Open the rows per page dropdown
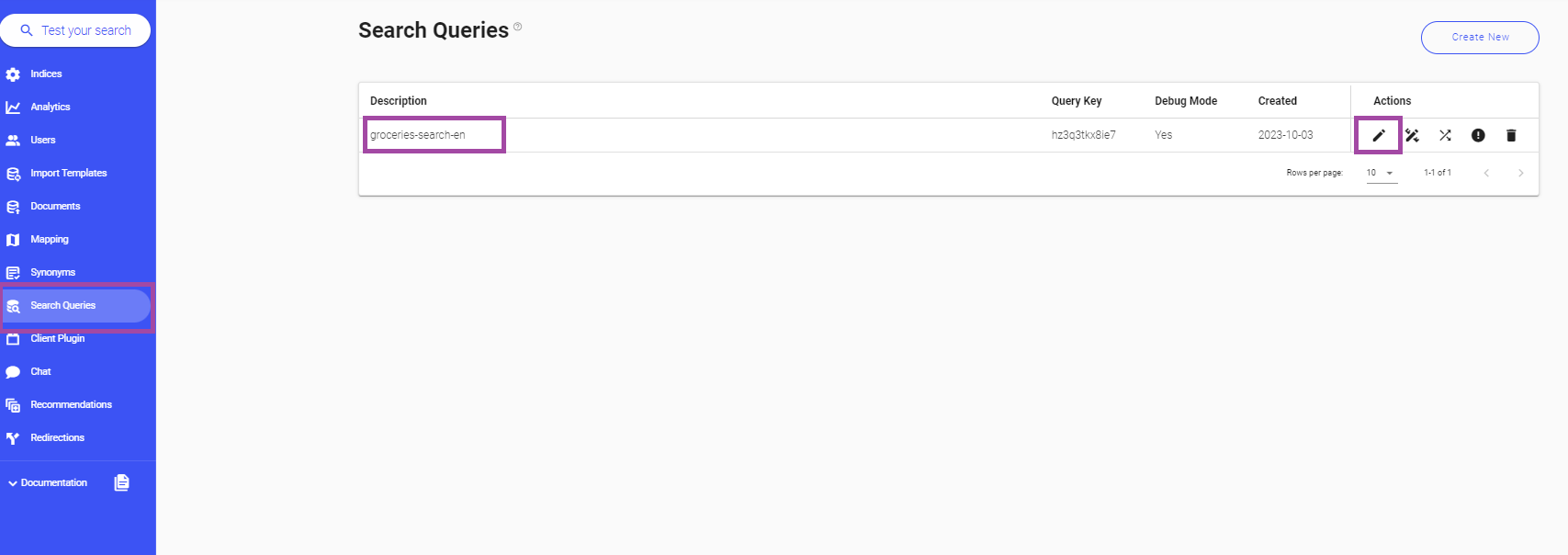This screenshot has width=1568, height=555. [x=1380, y=173]
